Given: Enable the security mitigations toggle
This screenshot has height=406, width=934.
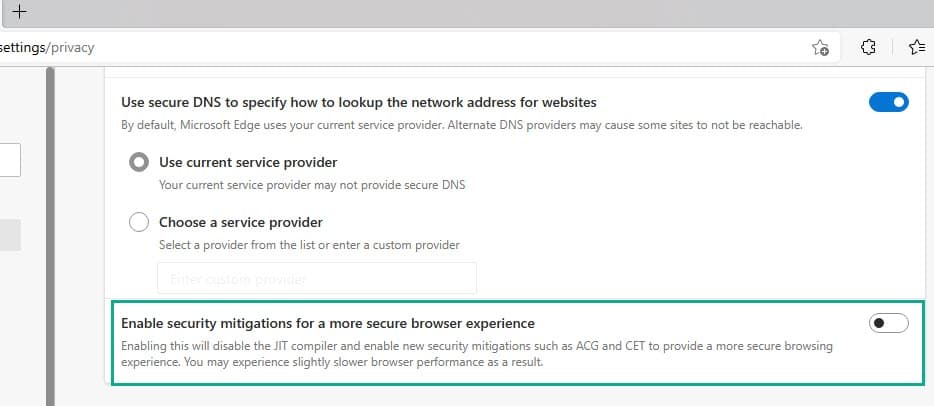Looking at the screenshot, I should (x=888, y=323).
